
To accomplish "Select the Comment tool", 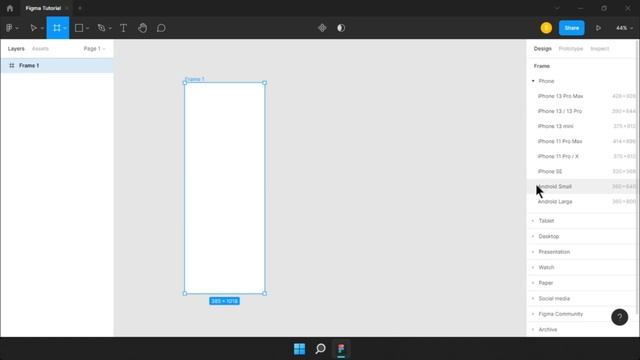I will (161, 28).
